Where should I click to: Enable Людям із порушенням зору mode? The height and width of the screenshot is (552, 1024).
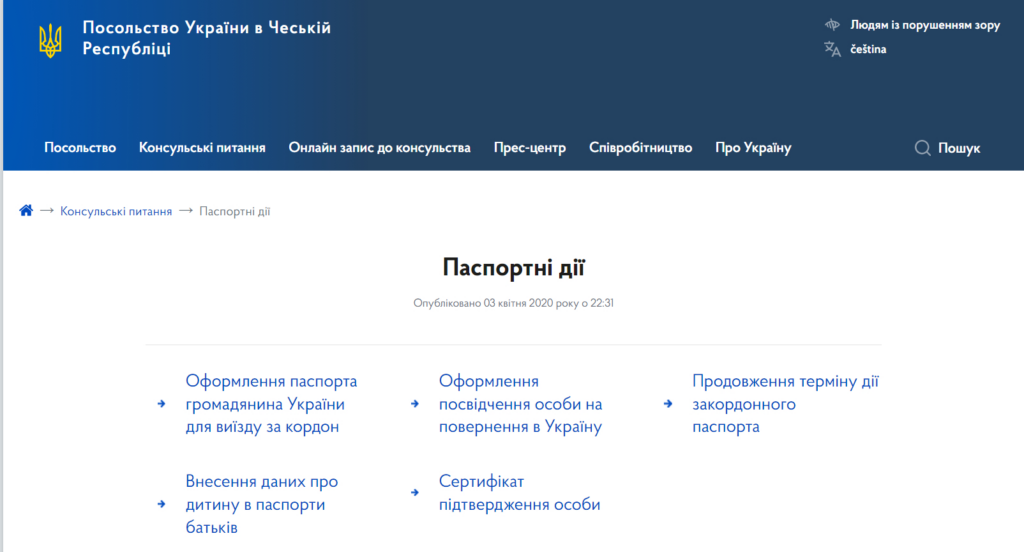point(924,25)
